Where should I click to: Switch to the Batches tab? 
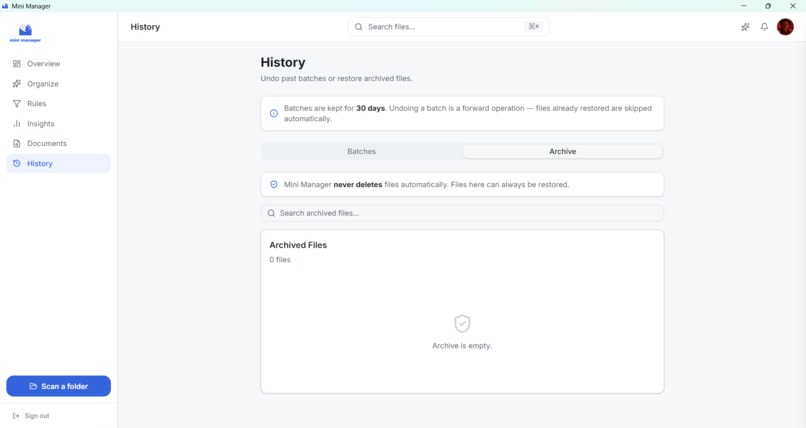361,152
